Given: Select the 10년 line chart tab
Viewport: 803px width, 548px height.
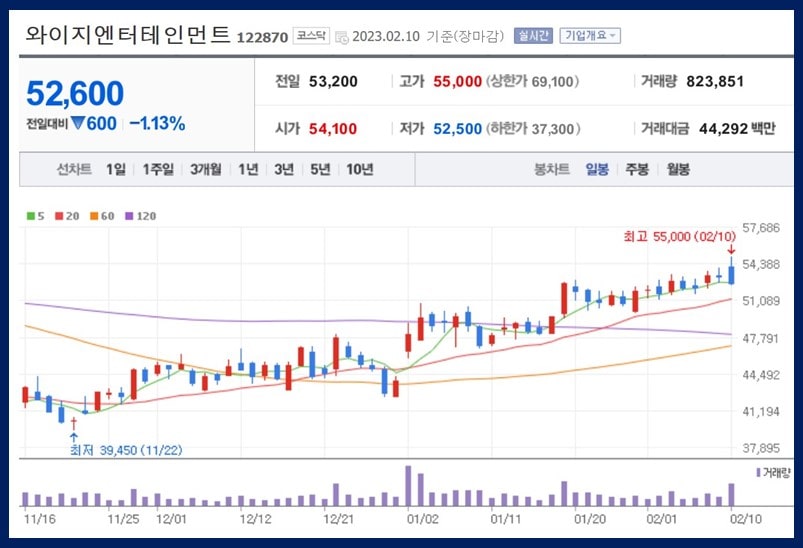Looking at the screenshot, I should [360, 169].
